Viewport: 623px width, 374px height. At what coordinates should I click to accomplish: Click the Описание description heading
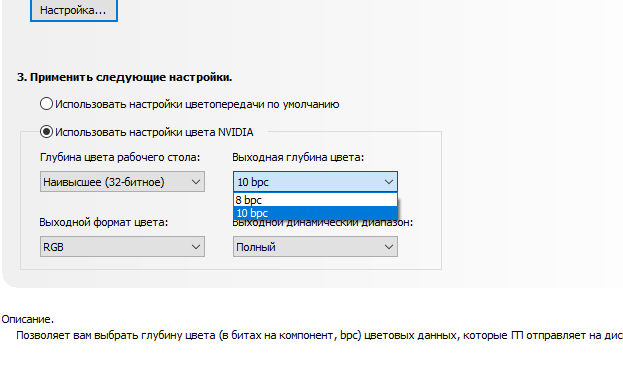pos(27,319)
